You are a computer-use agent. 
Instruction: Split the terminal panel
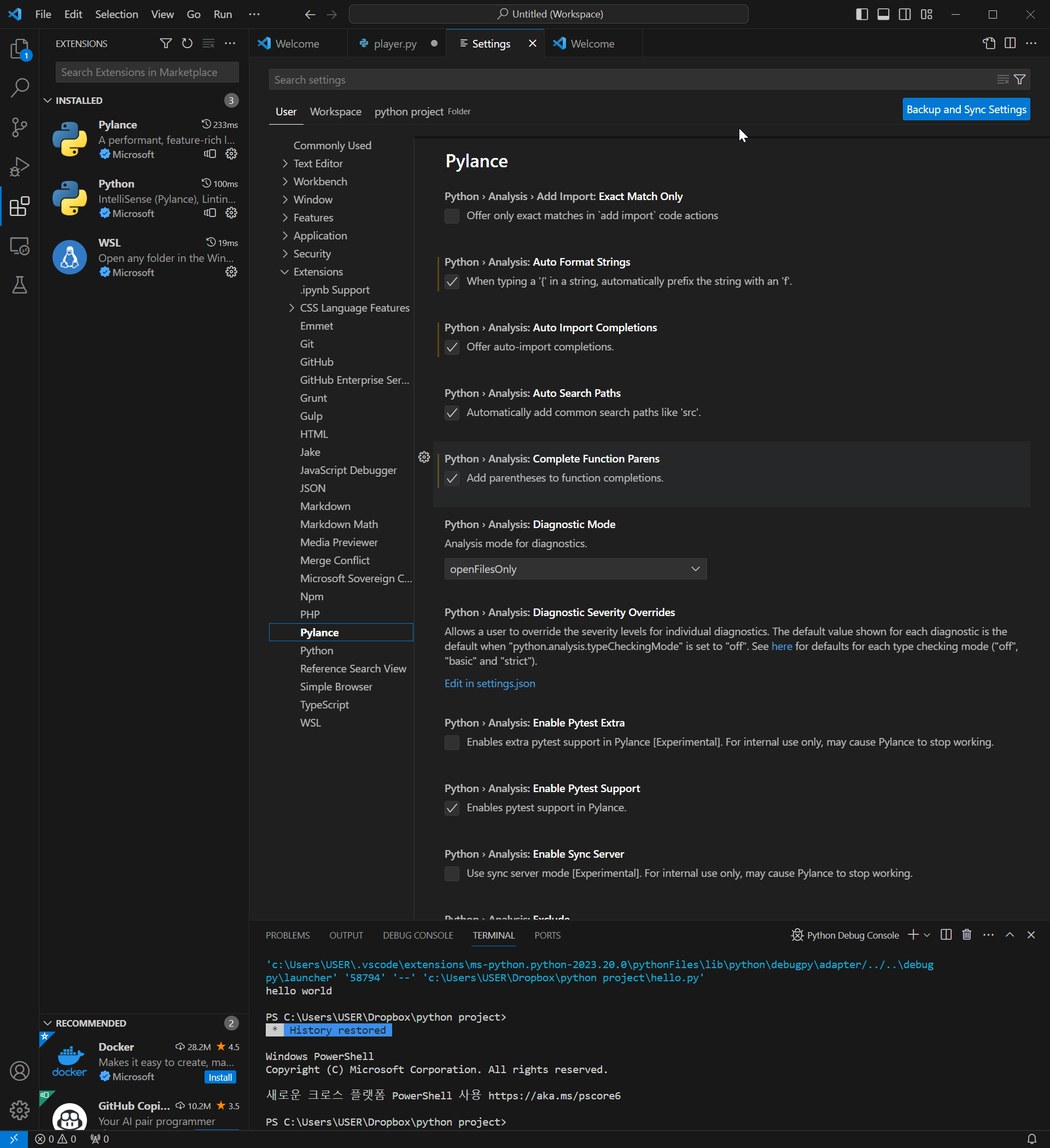click(946, 934)
